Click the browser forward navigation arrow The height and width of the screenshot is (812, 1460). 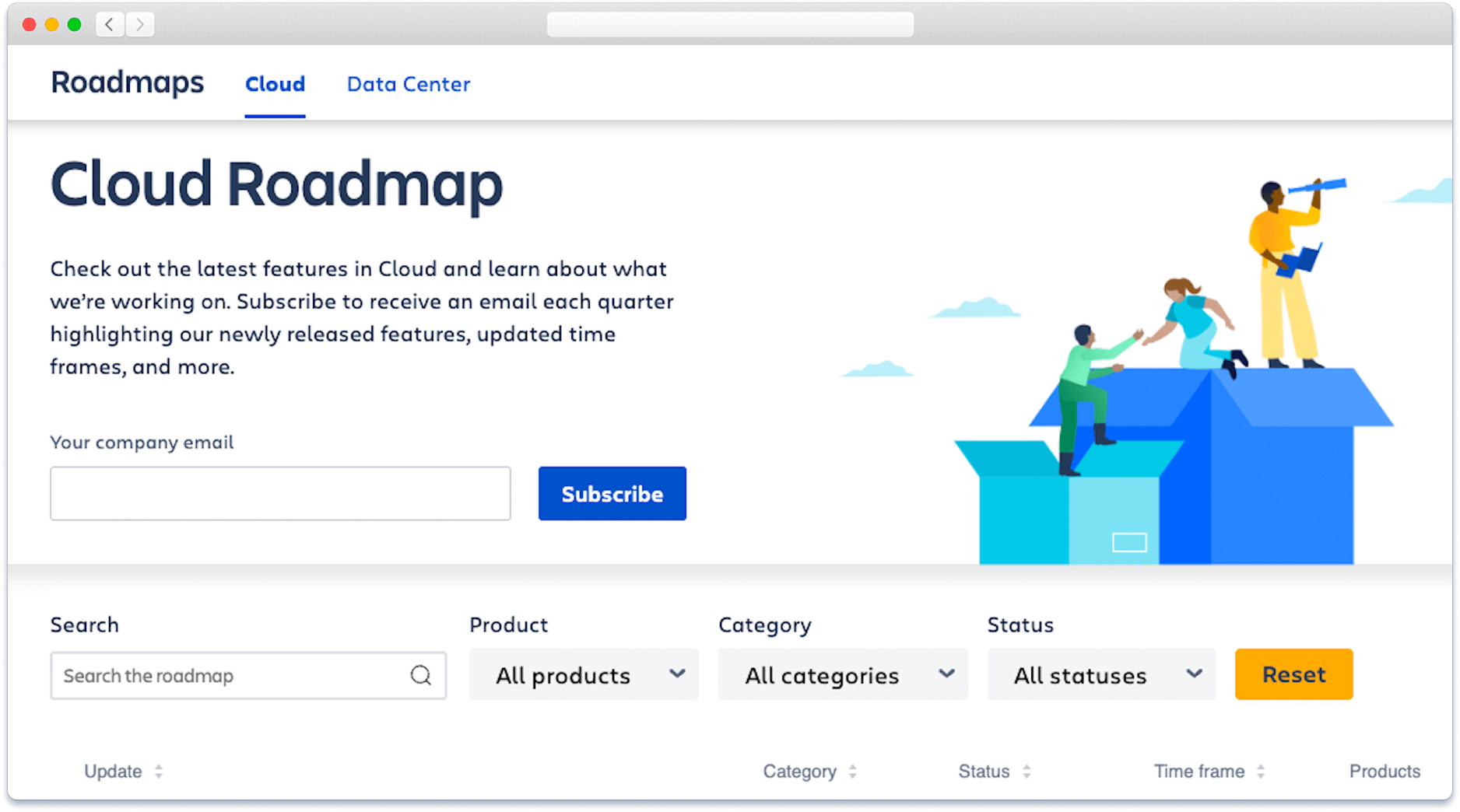140,24
